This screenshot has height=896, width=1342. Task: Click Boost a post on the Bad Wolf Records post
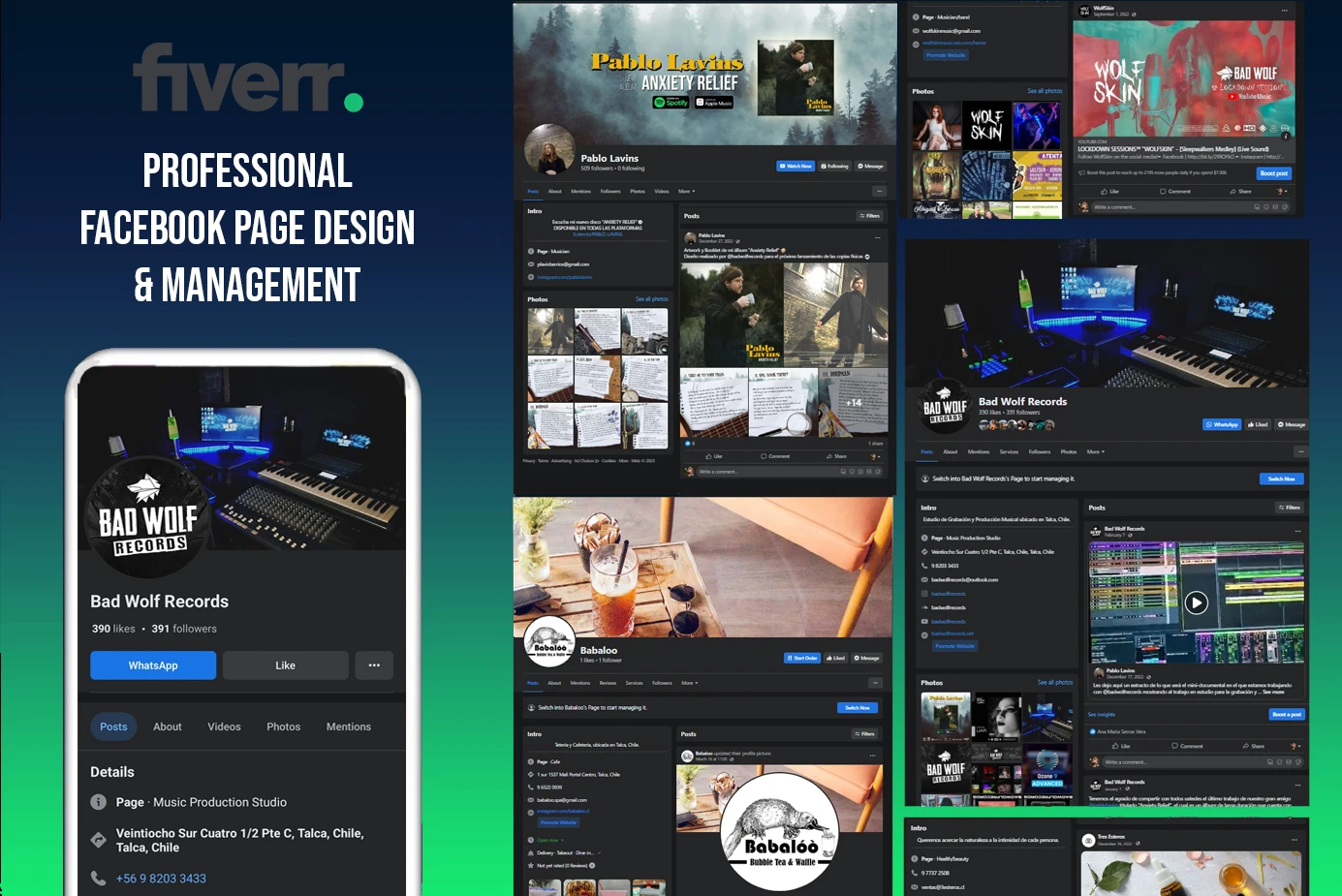coord(1287,714)
